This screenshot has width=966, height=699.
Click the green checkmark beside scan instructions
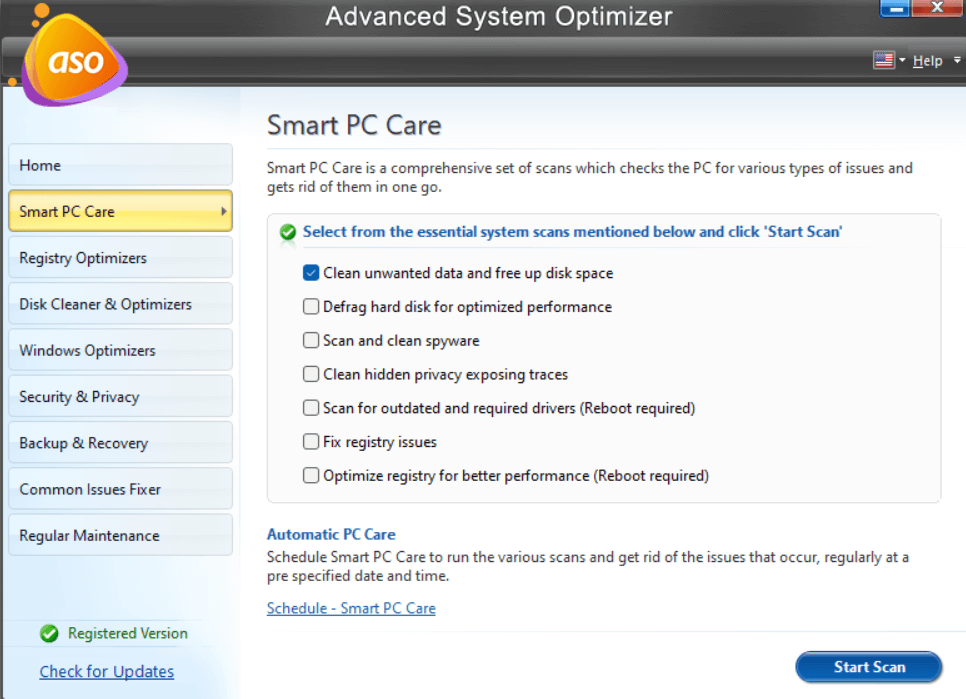coord(288,232)
